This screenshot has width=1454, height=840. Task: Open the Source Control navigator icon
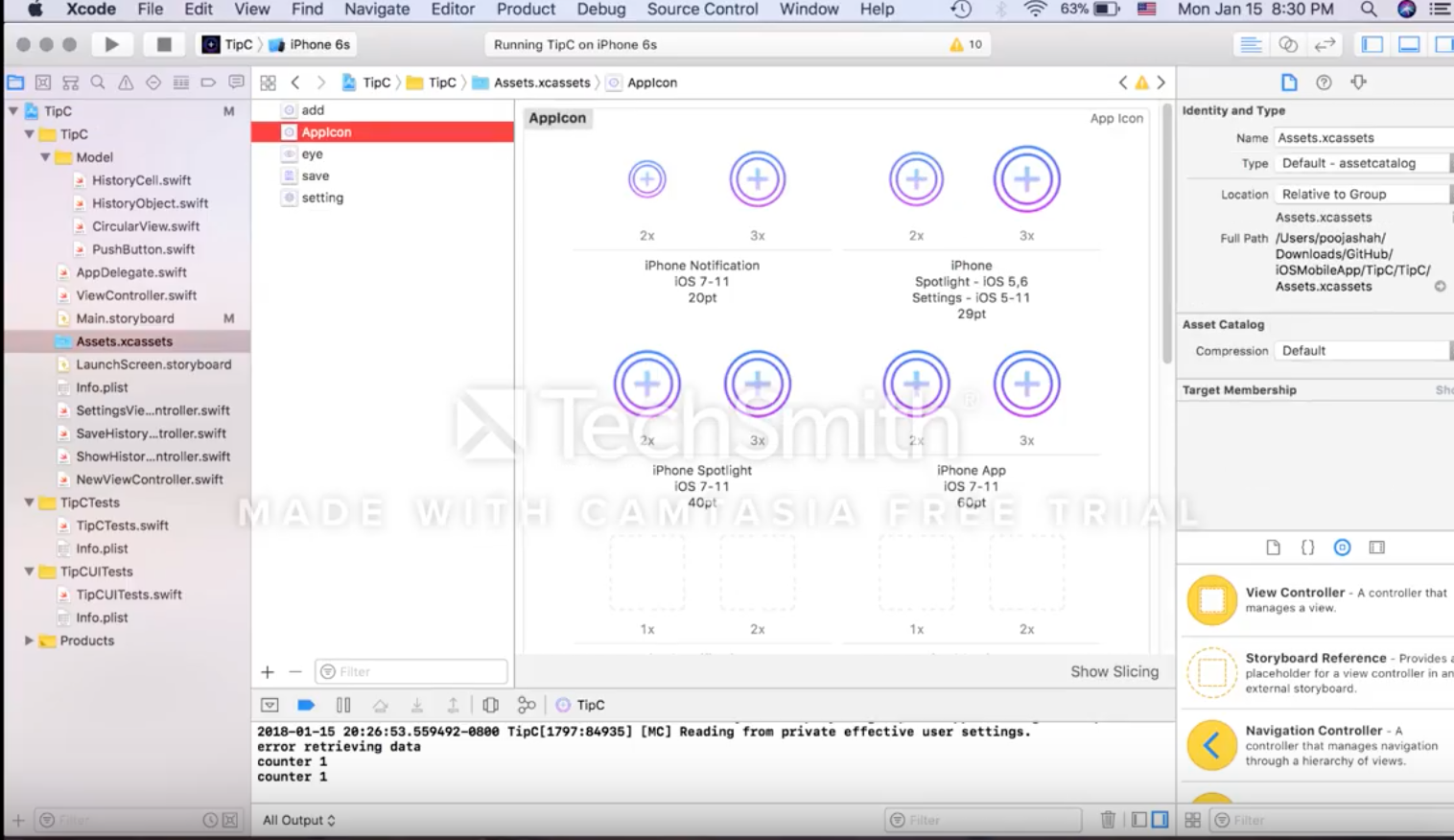click(x=43, y=82)
